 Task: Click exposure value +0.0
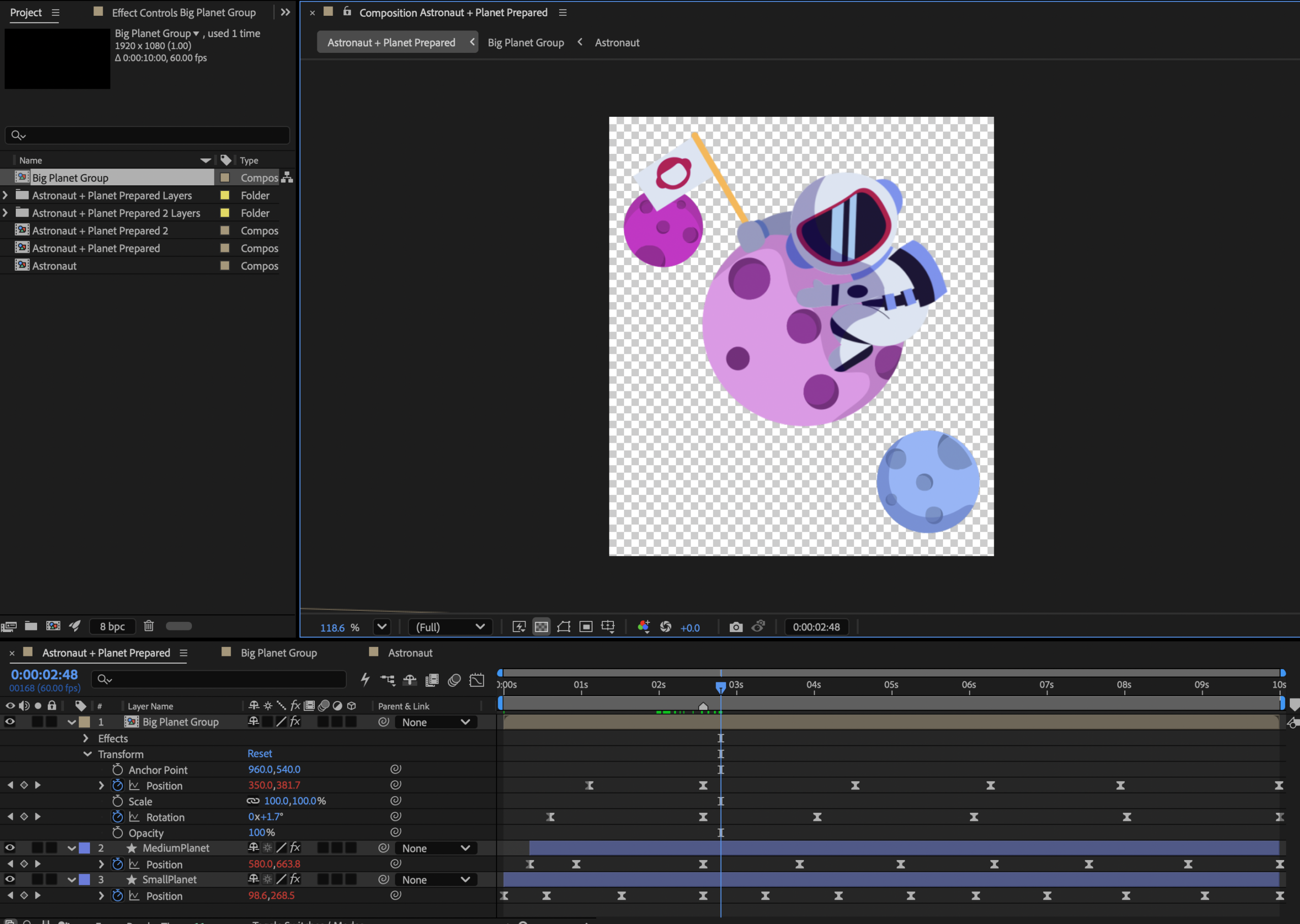click(x=690, y=628)
